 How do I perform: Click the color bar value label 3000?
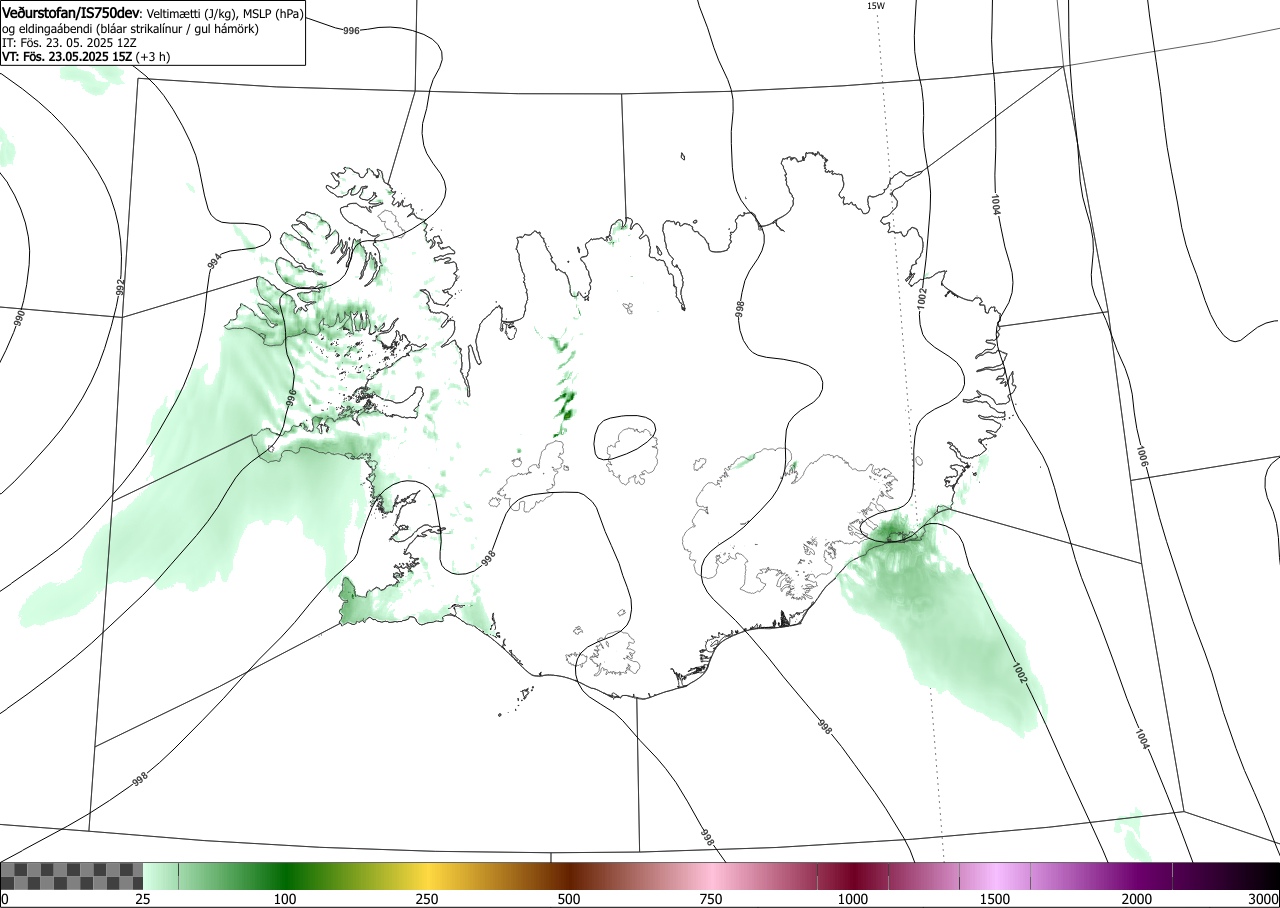pyautogui.click(x=1264, y=899)
